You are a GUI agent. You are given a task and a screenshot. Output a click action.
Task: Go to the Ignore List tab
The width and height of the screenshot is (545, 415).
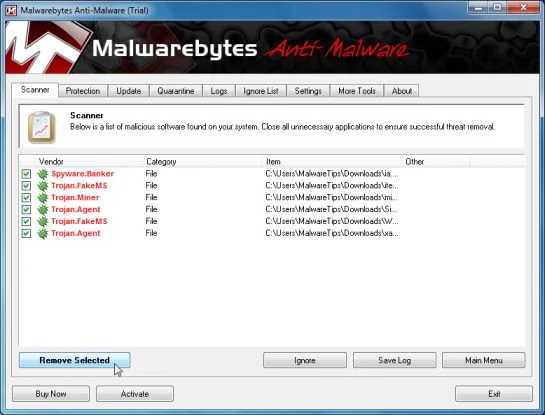[261, 91]
